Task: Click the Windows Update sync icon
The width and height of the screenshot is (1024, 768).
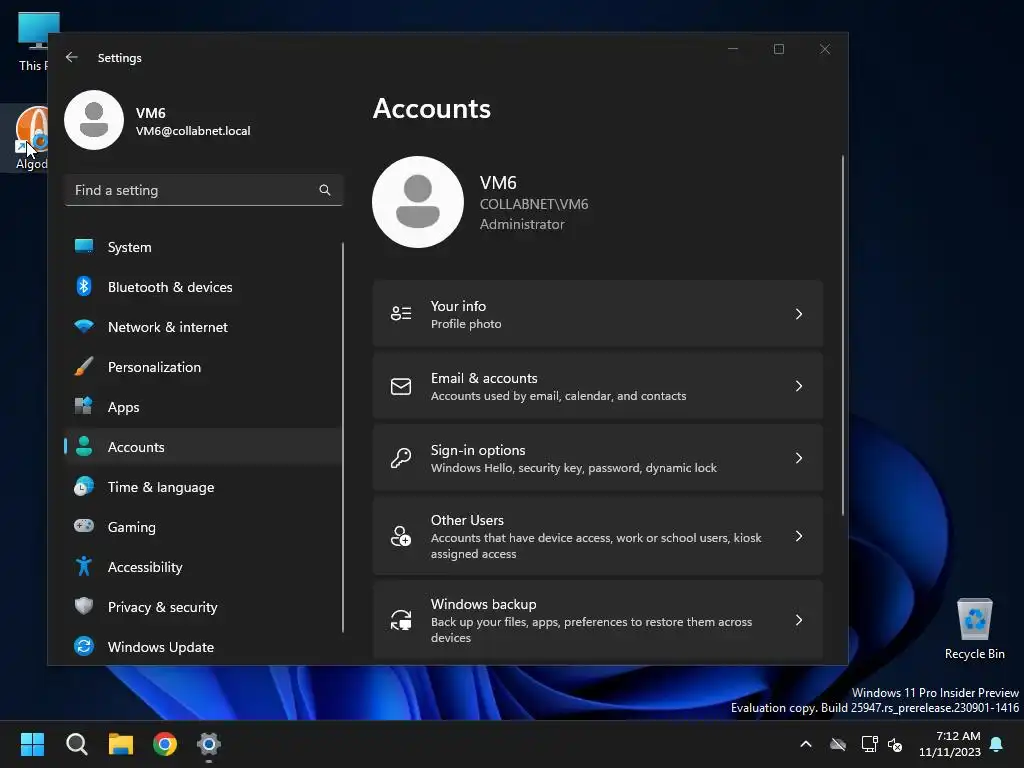Action: (x=84, y=646)
